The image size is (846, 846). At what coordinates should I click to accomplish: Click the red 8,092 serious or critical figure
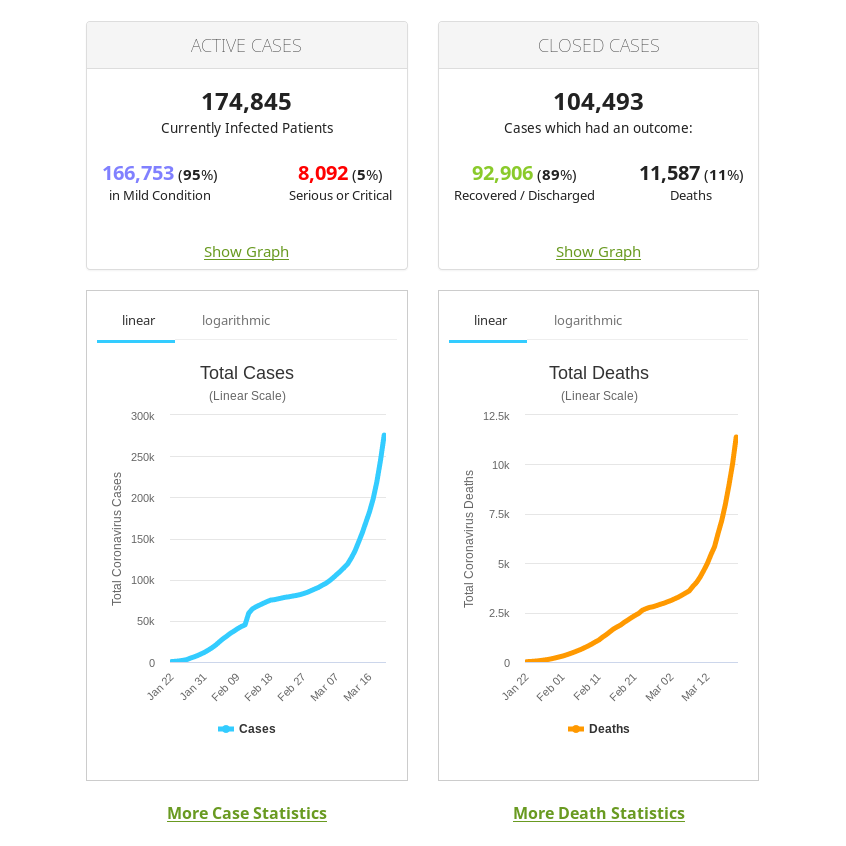tap(323, 174)
